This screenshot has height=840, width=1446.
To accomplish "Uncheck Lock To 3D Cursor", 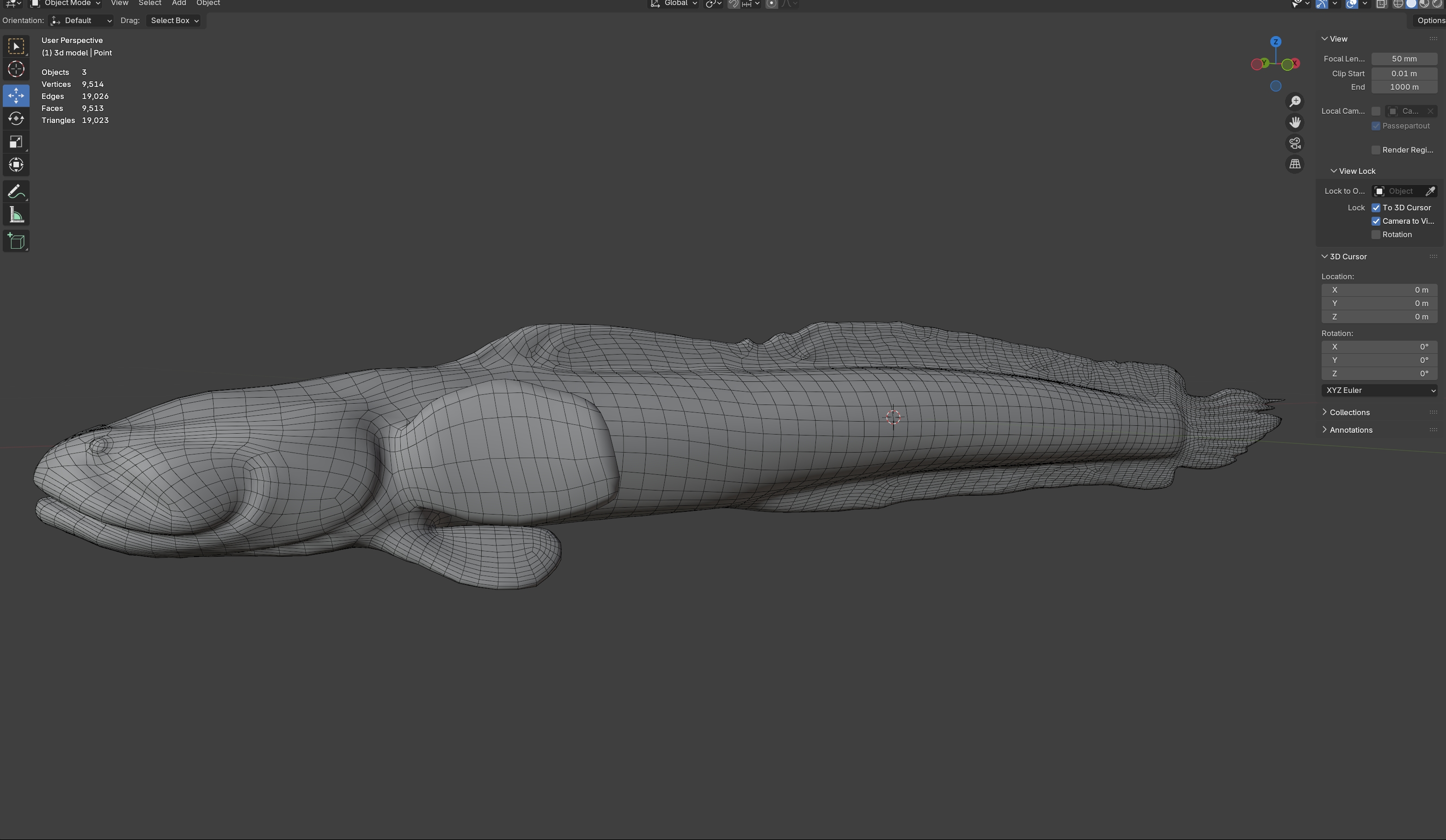I will tap(1376, 208).
